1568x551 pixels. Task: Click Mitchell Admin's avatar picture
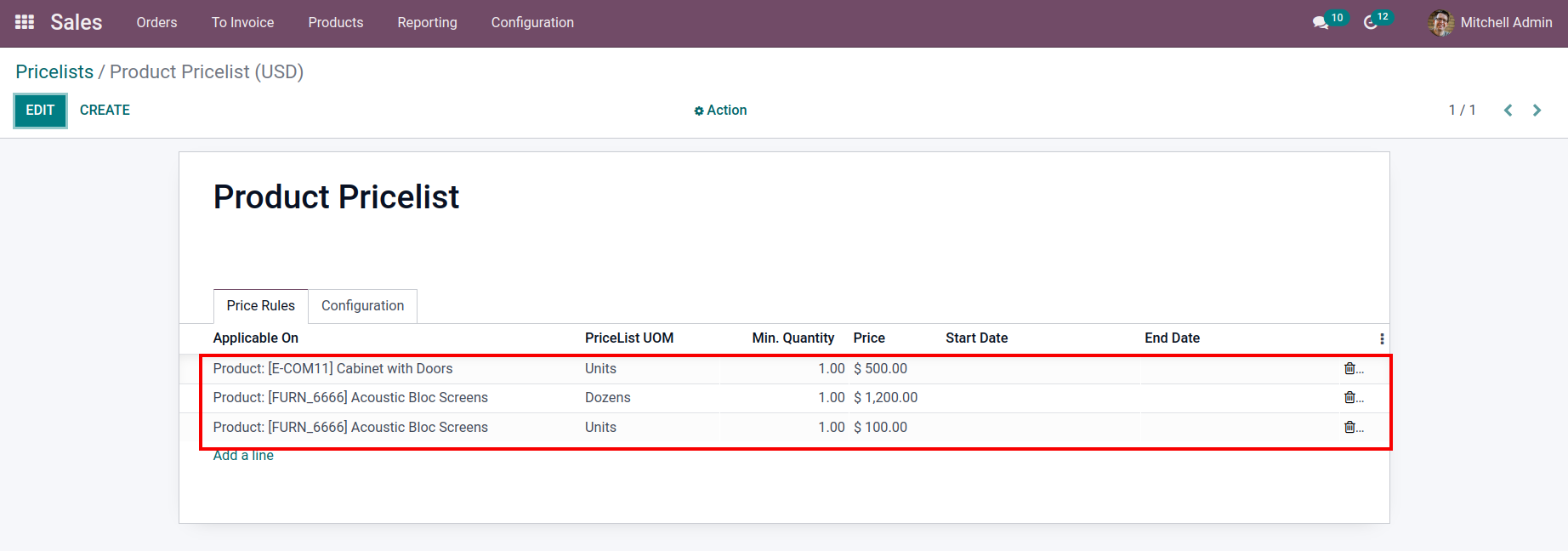click(1440, 23)
